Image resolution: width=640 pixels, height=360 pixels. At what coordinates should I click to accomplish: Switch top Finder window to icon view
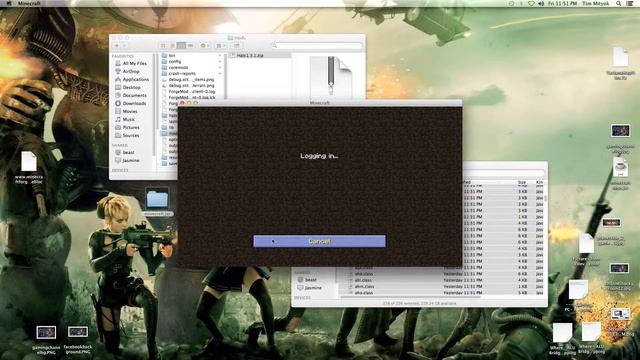point(163,46)
